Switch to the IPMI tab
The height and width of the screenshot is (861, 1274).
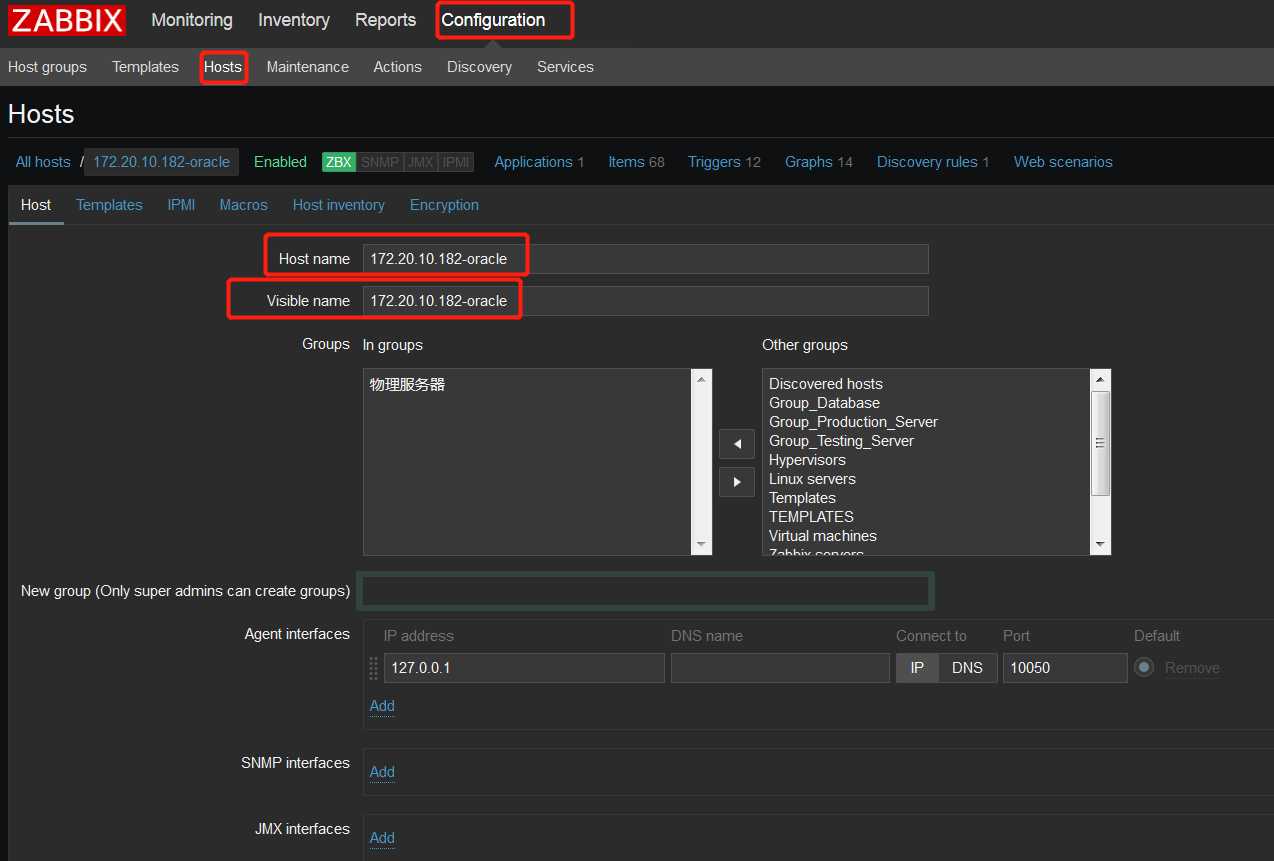[x=181, y=205]
